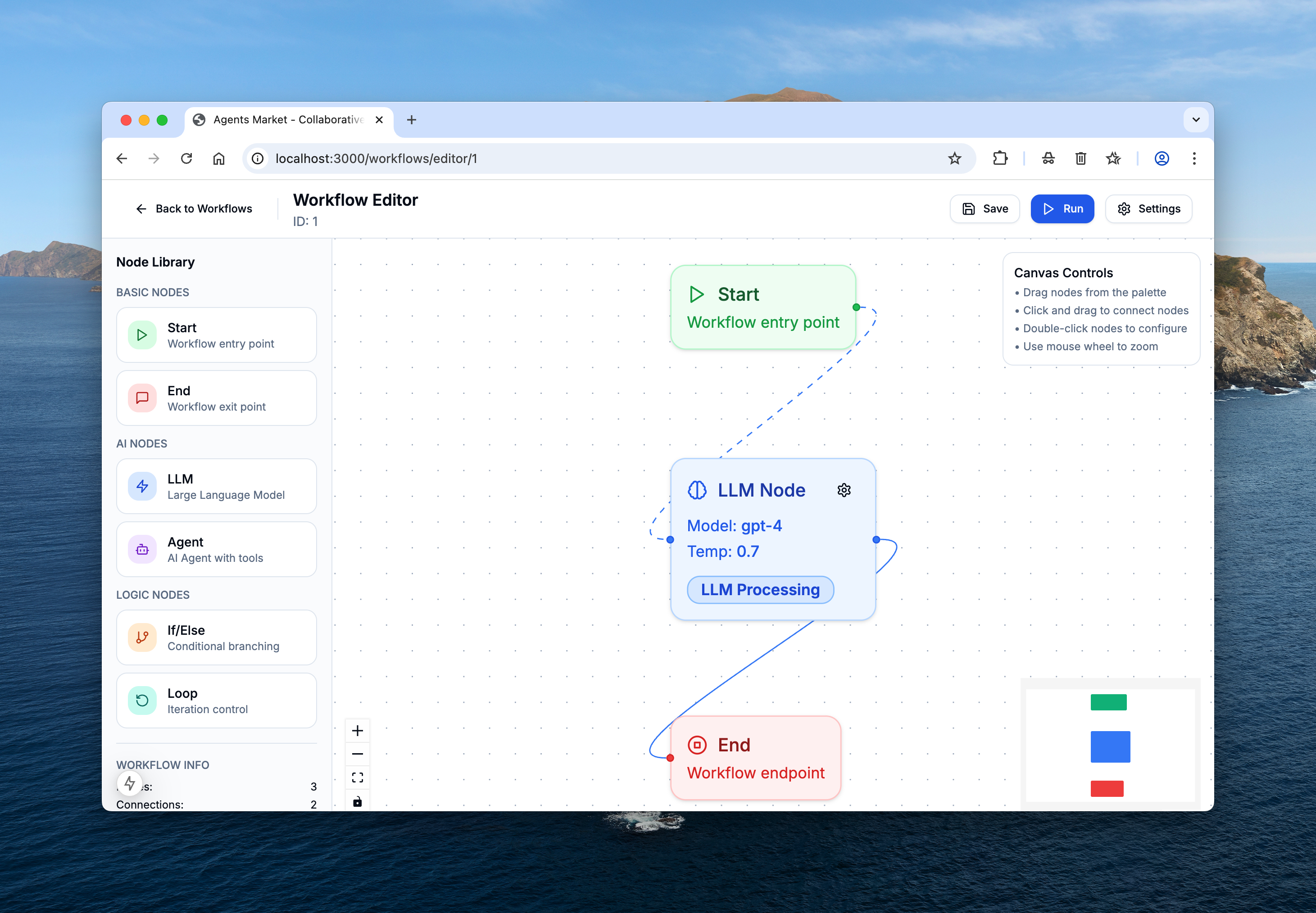Screen dimensions: 1316x913
Task: Open the browser extensions puzzle icon
Action: 999,158
